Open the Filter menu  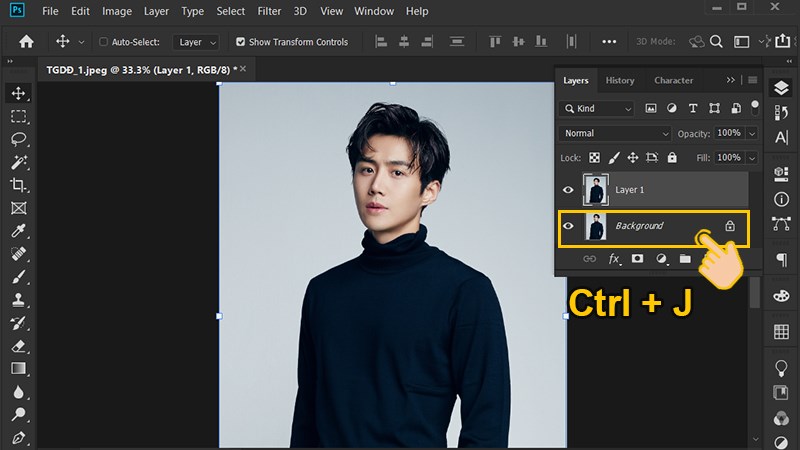click(269, 11)
